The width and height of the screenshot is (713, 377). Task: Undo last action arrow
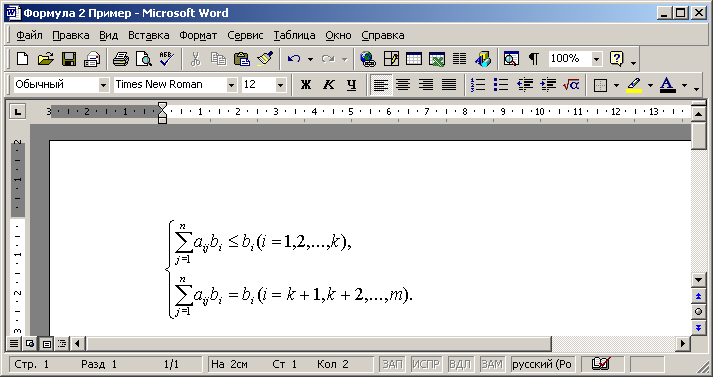tap(294, 59)
